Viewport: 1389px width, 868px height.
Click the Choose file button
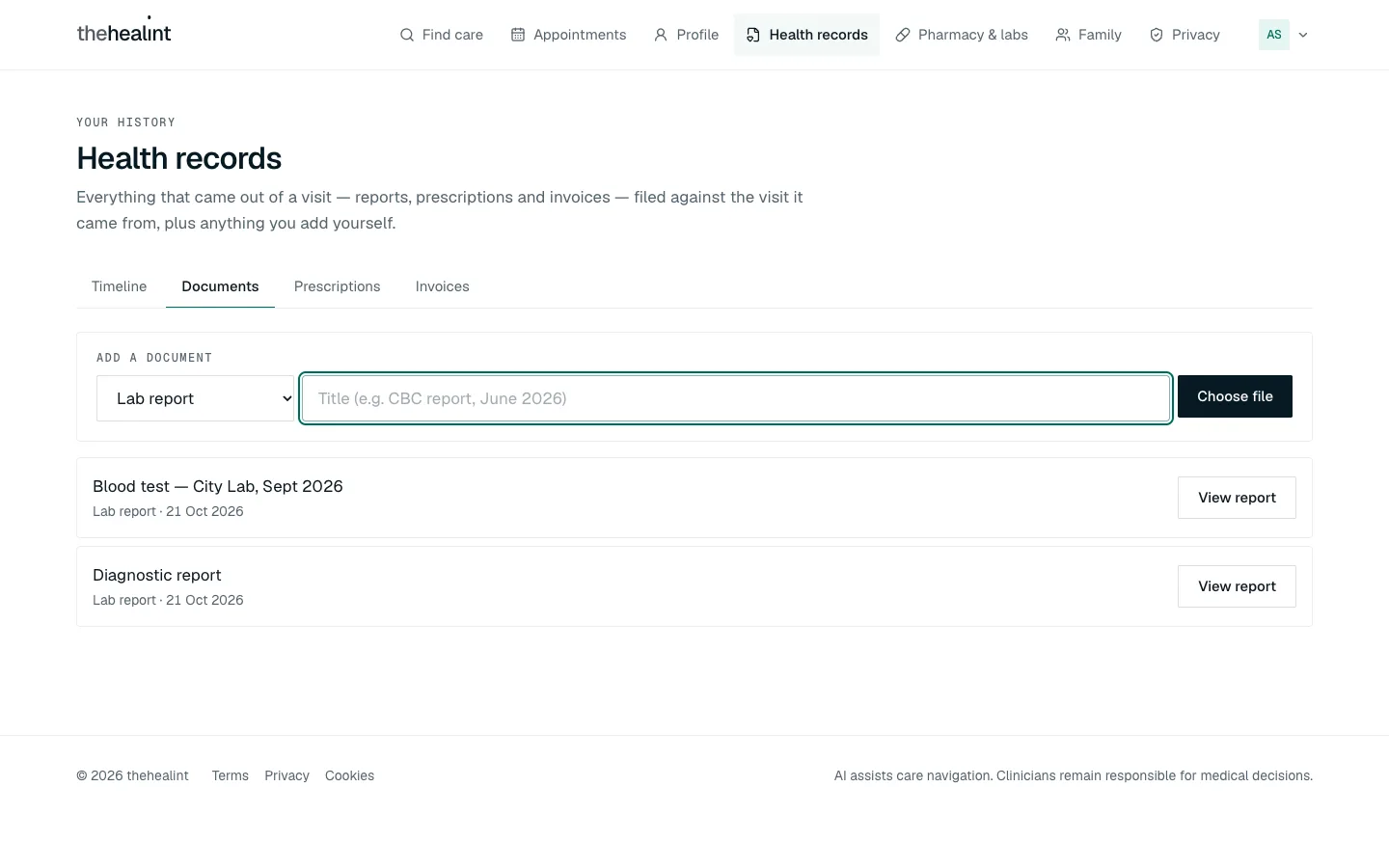point(1235,396)
